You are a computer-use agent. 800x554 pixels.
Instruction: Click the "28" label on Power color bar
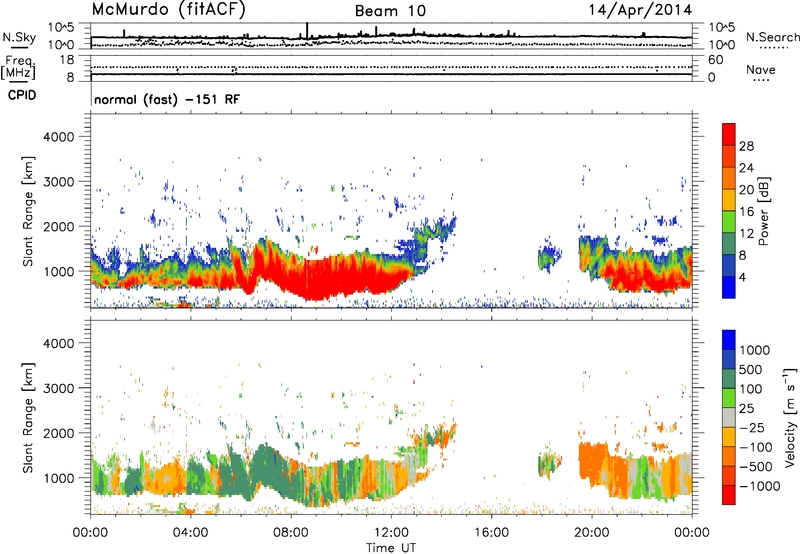(x=746, y=146)
